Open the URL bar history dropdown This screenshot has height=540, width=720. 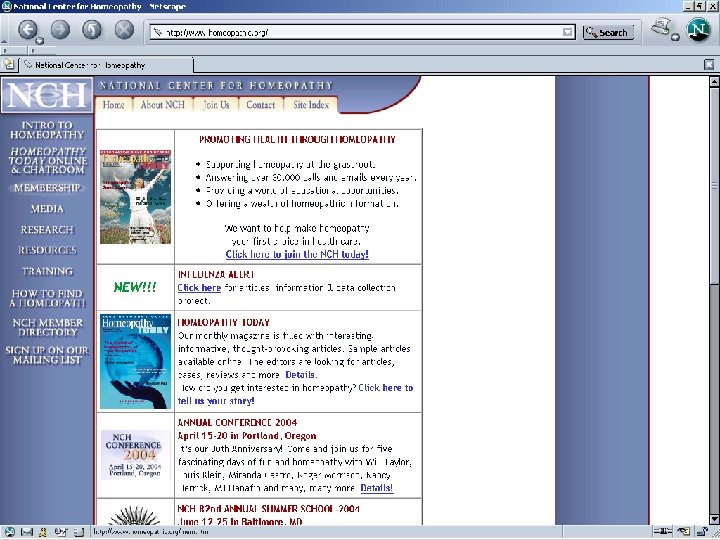tap(568, 32)
